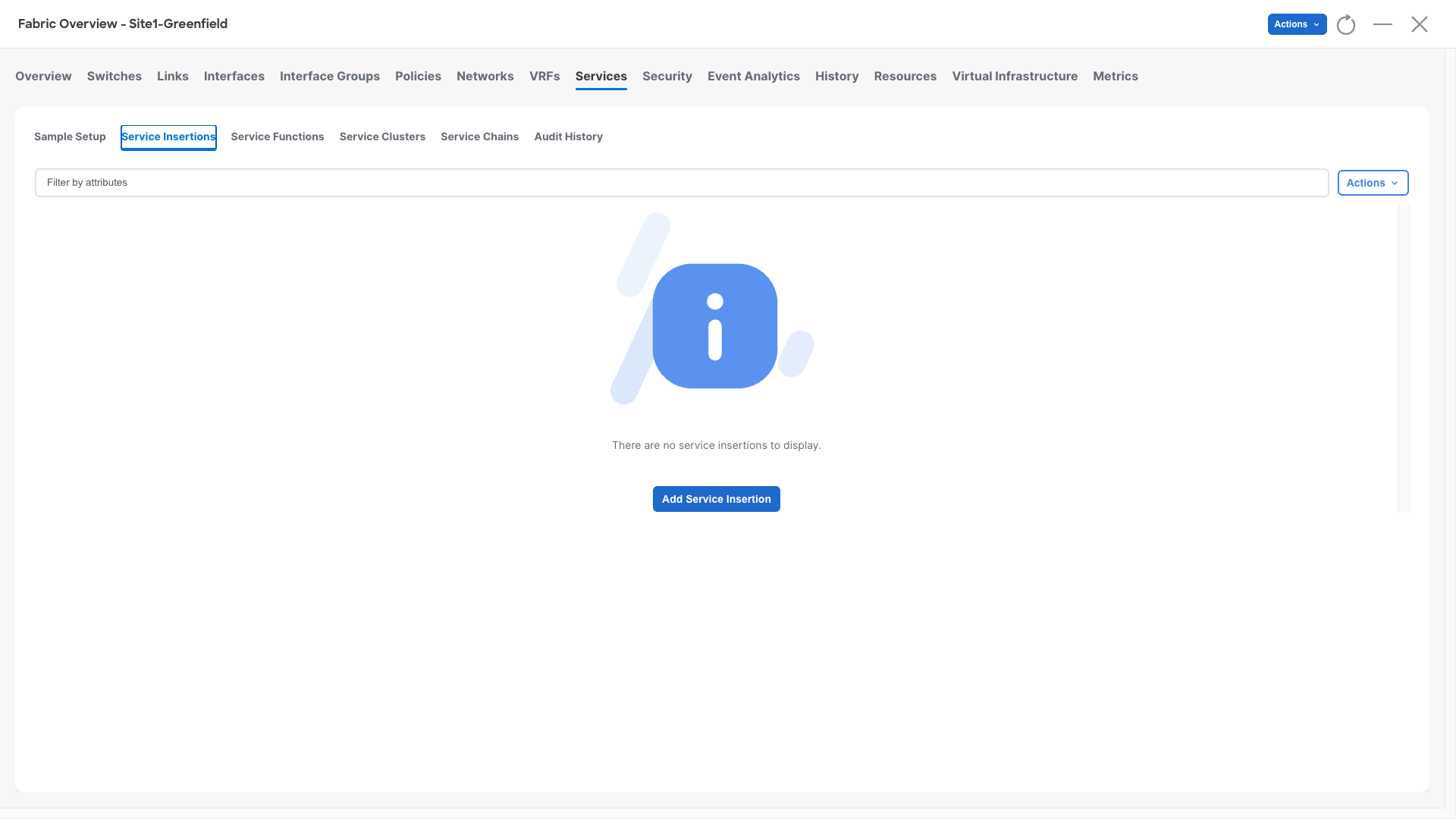Go to the Security tab
1456x819 pixels.
pos(667,76)
